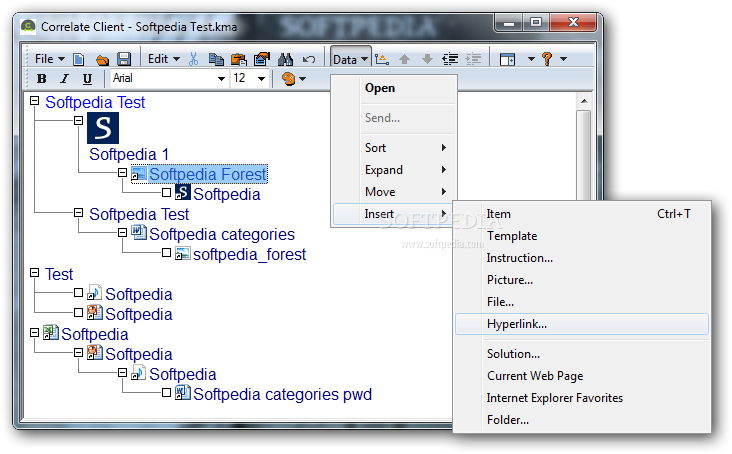Toggle Bold formatting
Viewport: 732px width, 454px height.
tap(42, 78)
